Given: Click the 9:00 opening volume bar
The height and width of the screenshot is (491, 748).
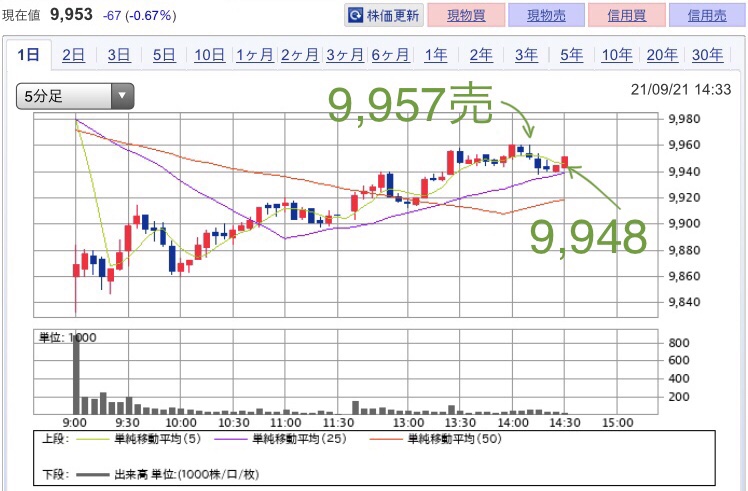Looking at the screenshot, I should pos(76,375).
